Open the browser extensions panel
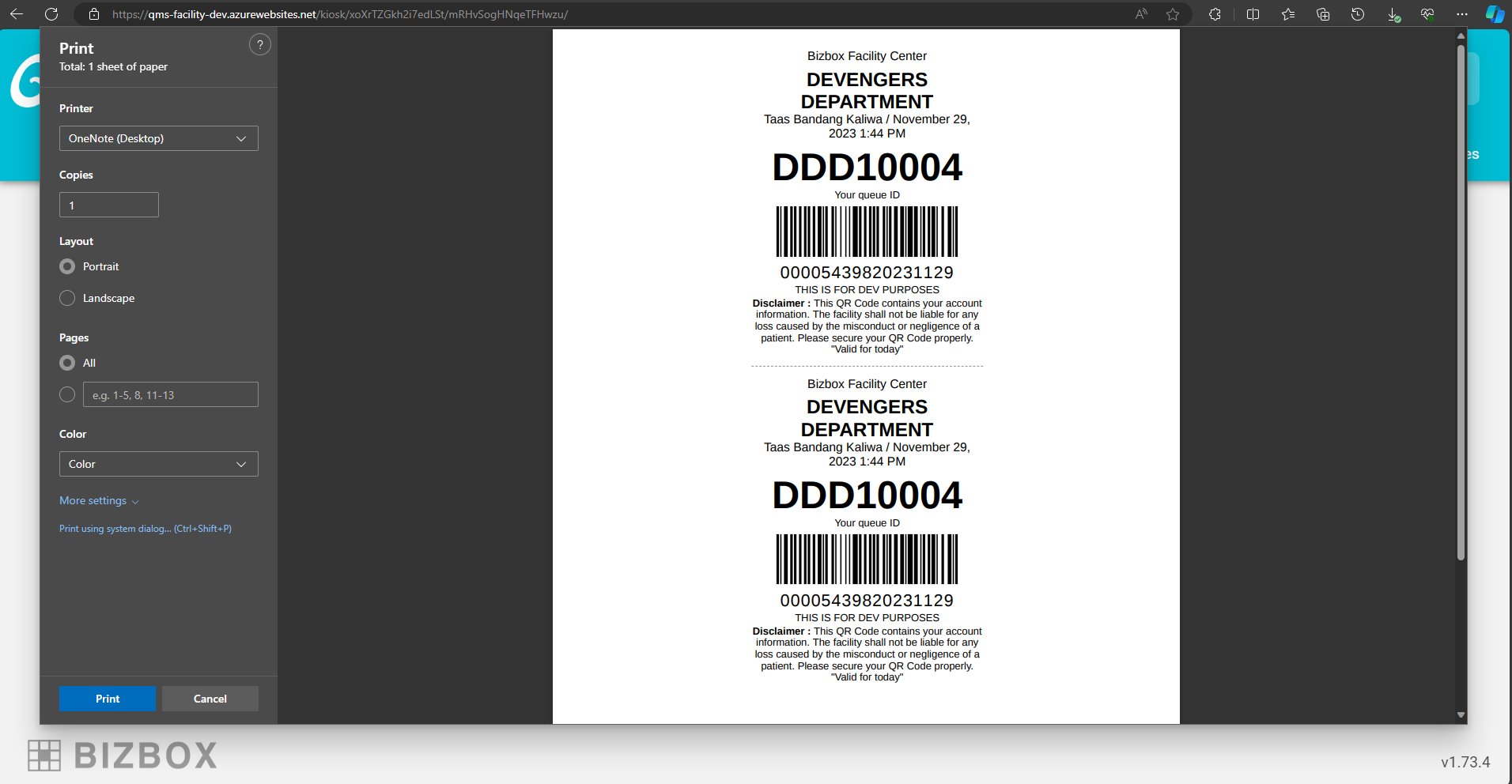1512x784 pixels. pyautogui.click(x=1215, y=13)
